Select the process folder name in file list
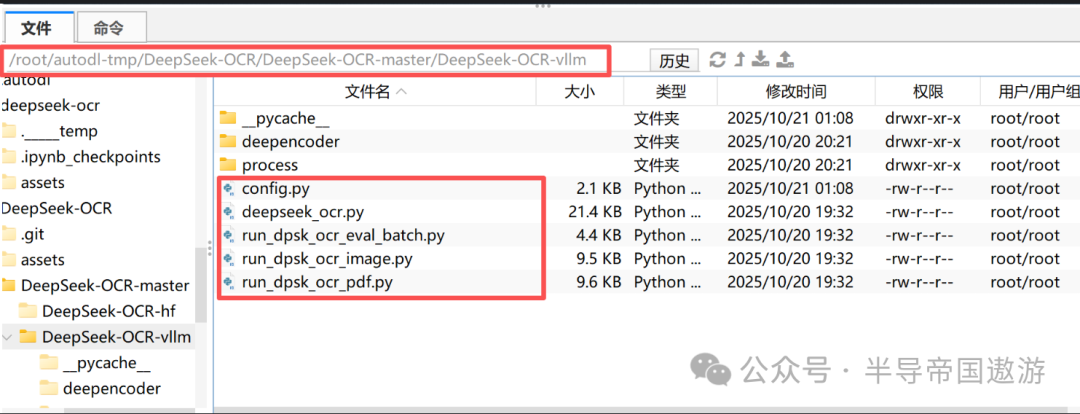The image size is (1080, 414). (x=270, y=165)
